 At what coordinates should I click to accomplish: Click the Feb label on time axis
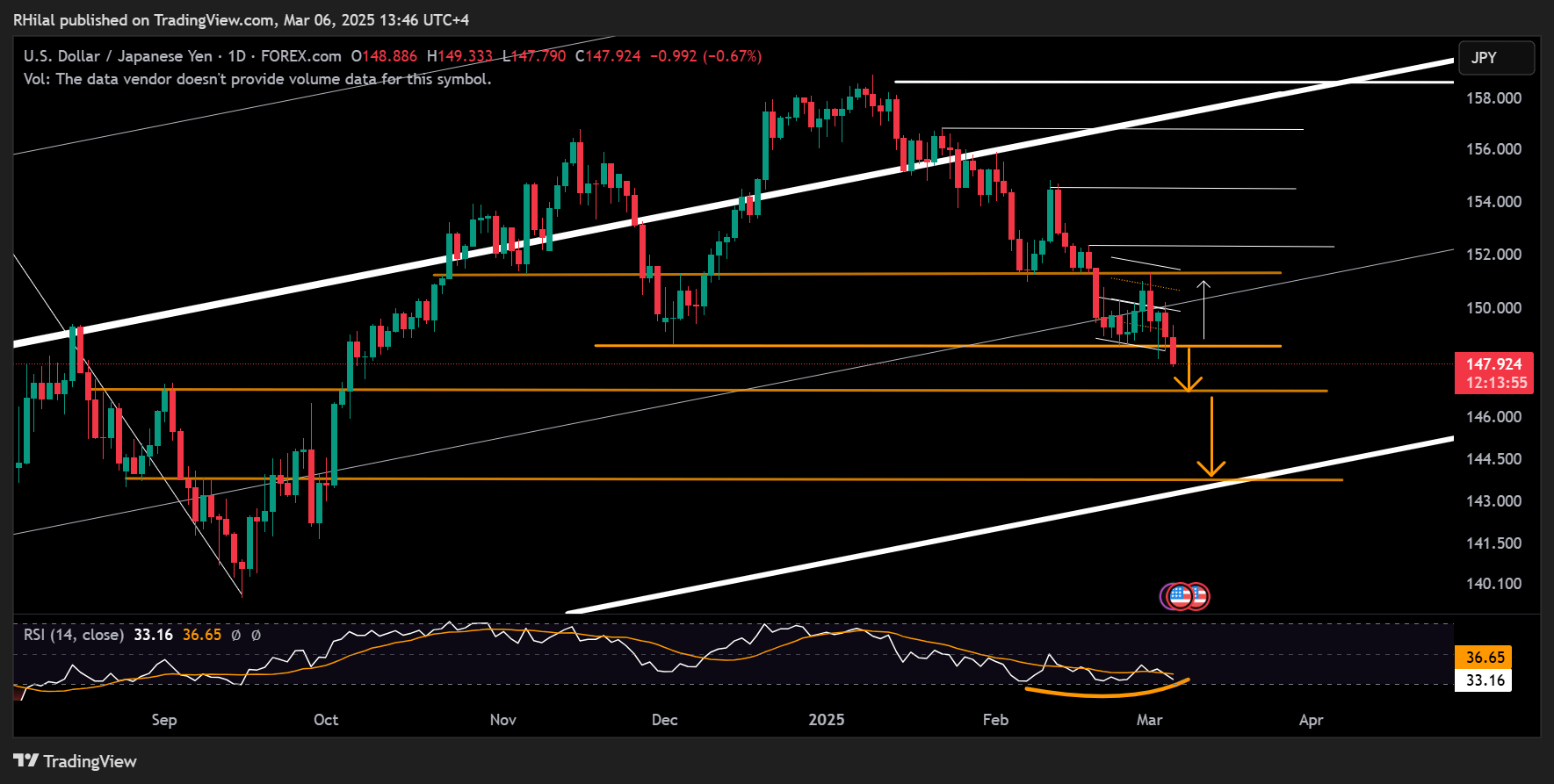[995, 720]
